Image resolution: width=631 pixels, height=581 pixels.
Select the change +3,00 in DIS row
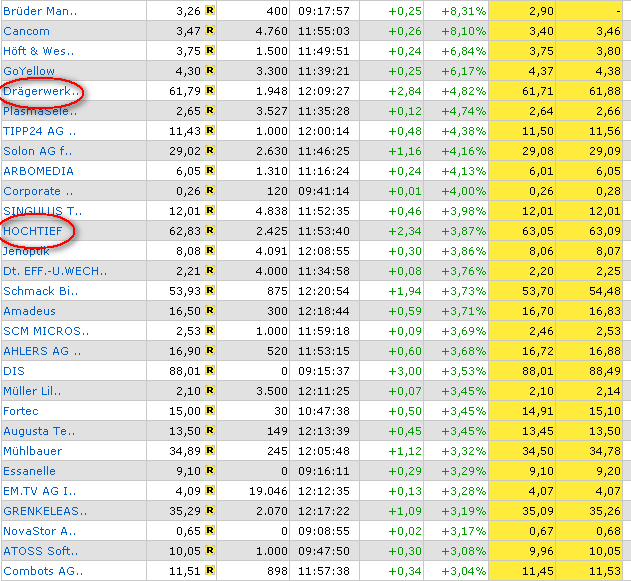(x=405, y=371)
